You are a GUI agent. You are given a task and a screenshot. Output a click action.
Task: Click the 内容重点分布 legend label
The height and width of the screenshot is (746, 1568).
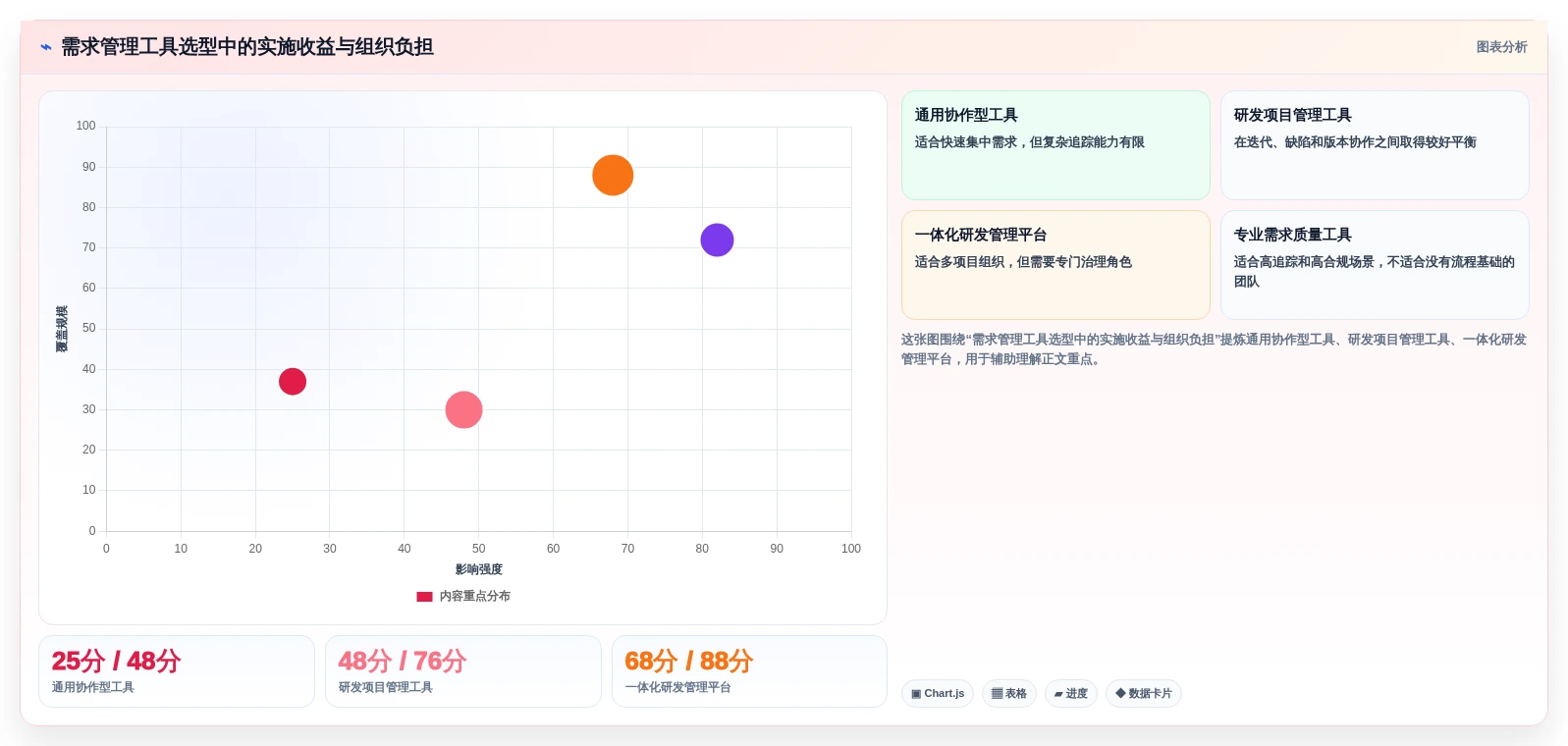(x=474, y=596)
